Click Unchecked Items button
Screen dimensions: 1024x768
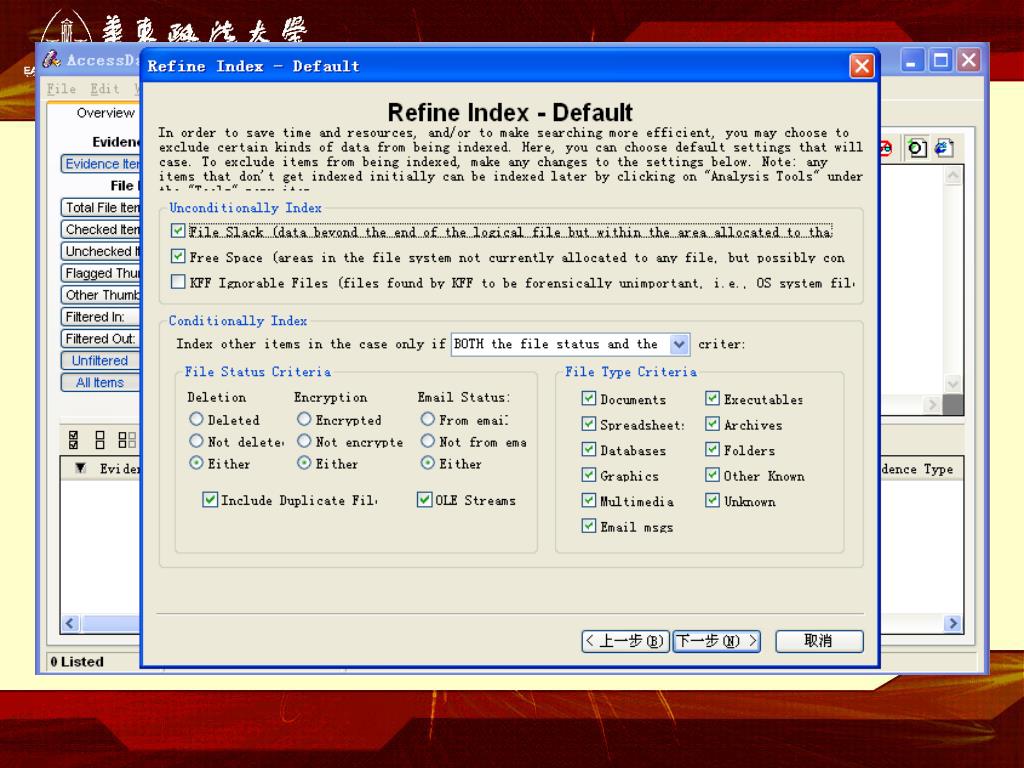tap(101, 251)
